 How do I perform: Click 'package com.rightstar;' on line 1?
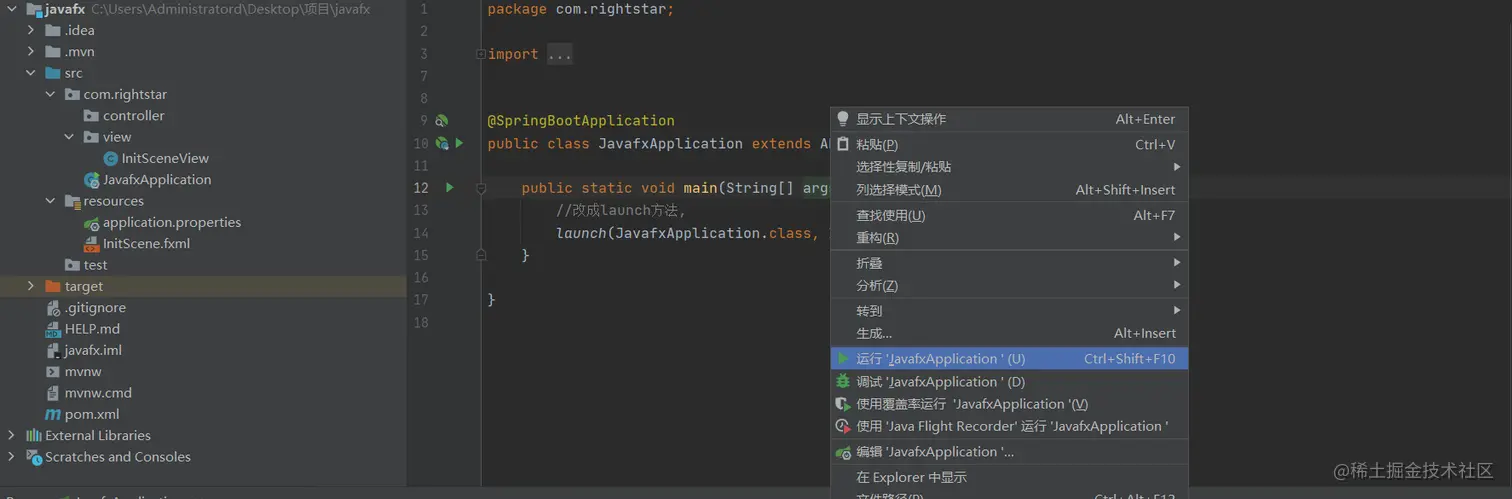click(581, 9)
